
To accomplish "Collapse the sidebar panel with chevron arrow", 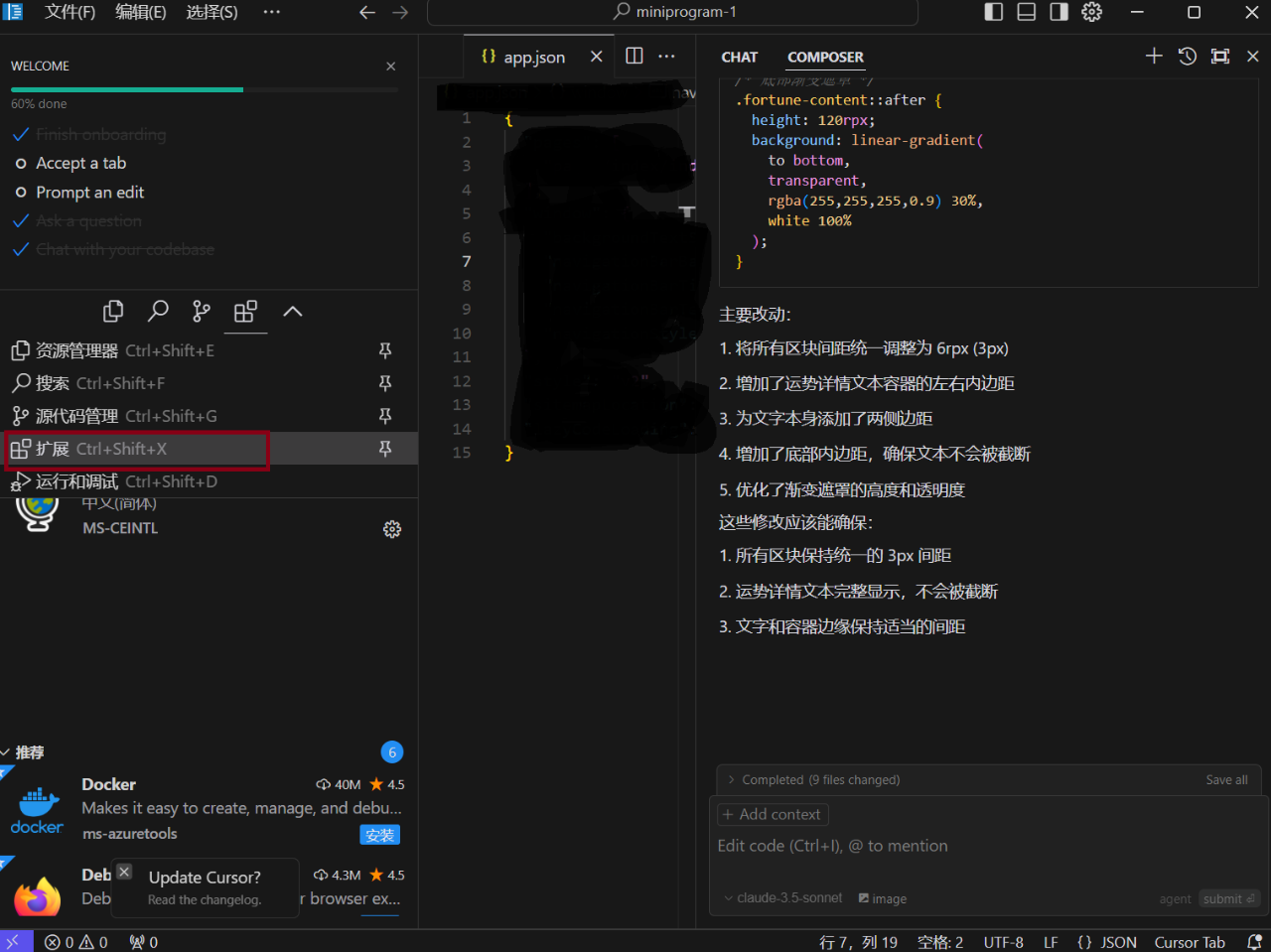I will click(292, 311).
